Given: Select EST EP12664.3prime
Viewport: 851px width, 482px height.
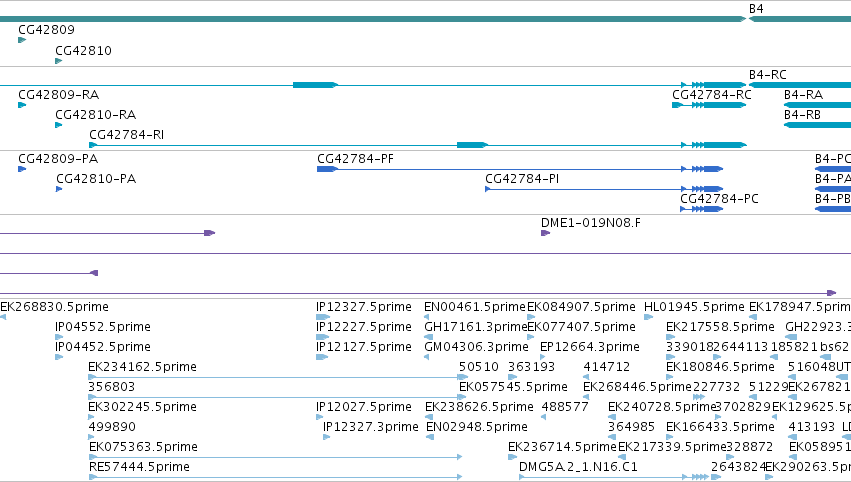Looking at the screenshot, I should 590,347.
